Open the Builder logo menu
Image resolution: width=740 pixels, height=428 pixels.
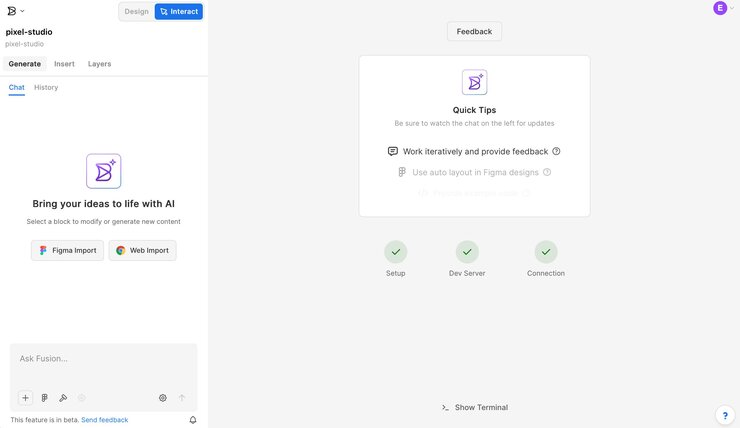click(16, 11)
